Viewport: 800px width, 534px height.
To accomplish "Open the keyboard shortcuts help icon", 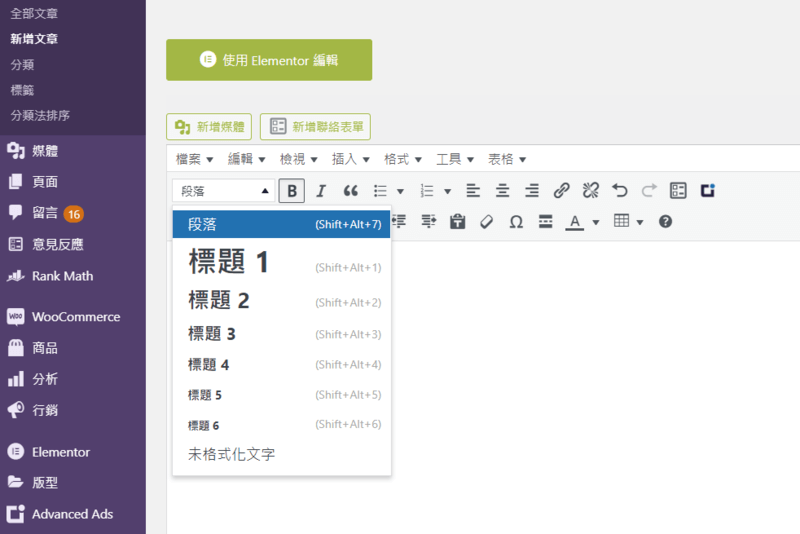I will [x=665, y=221].
